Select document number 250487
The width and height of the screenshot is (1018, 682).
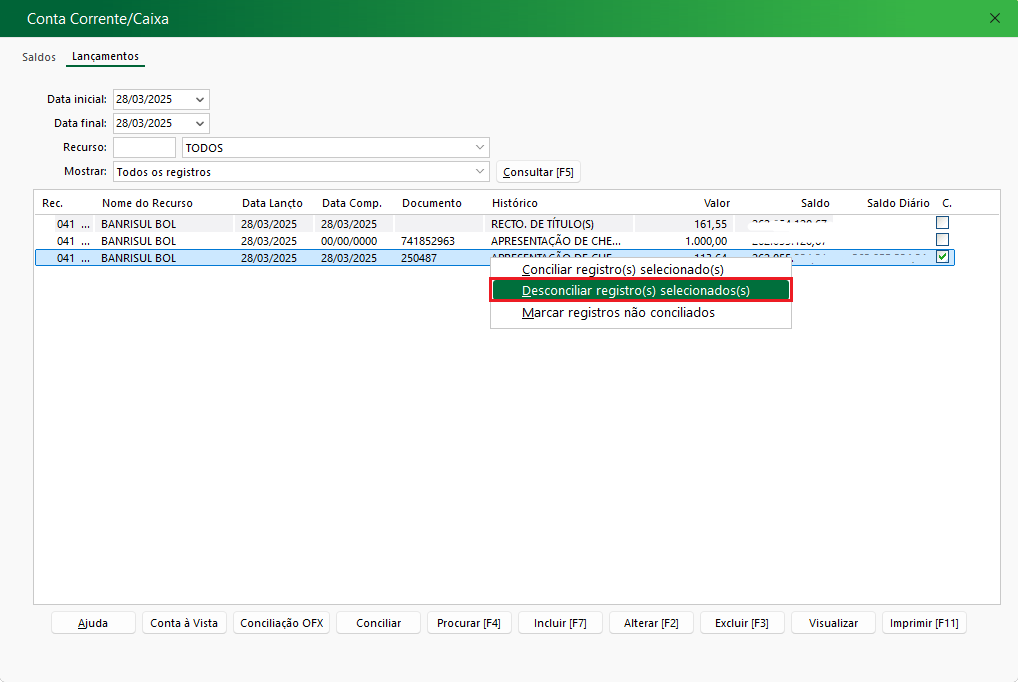pos(419,258)
